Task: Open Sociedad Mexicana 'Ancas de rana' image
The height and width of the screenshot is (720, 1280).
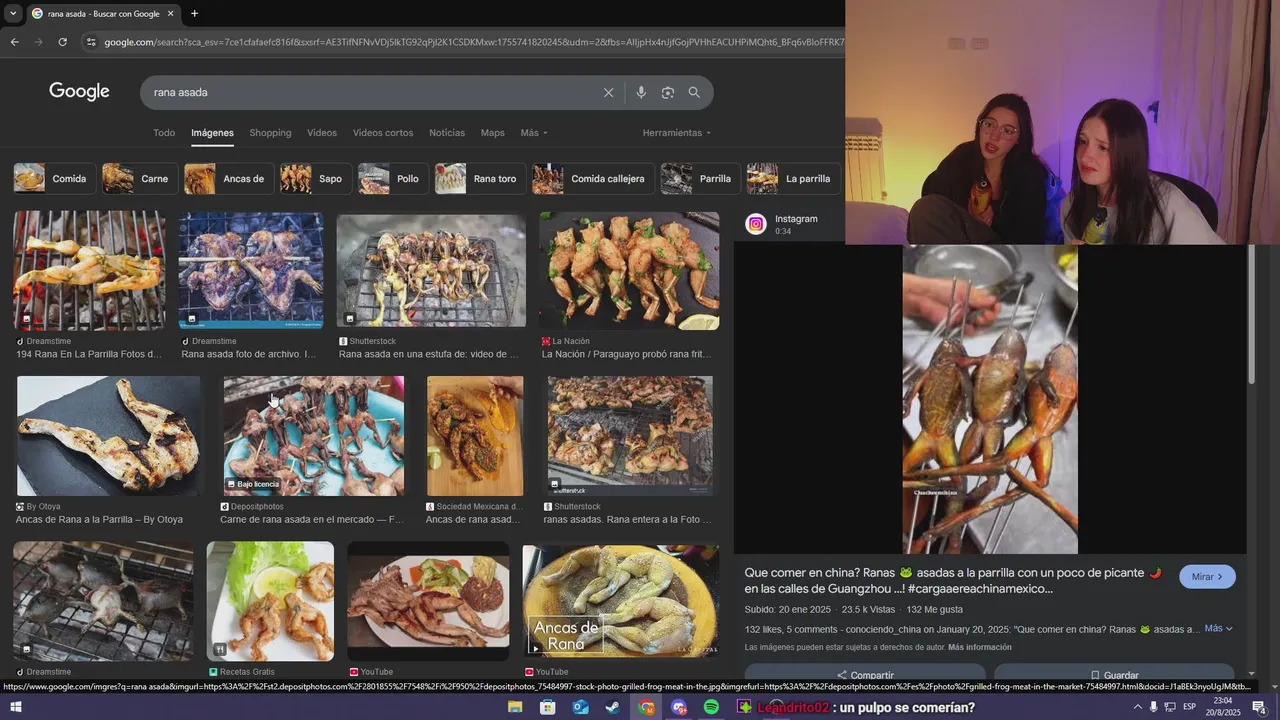Action: 475,436
